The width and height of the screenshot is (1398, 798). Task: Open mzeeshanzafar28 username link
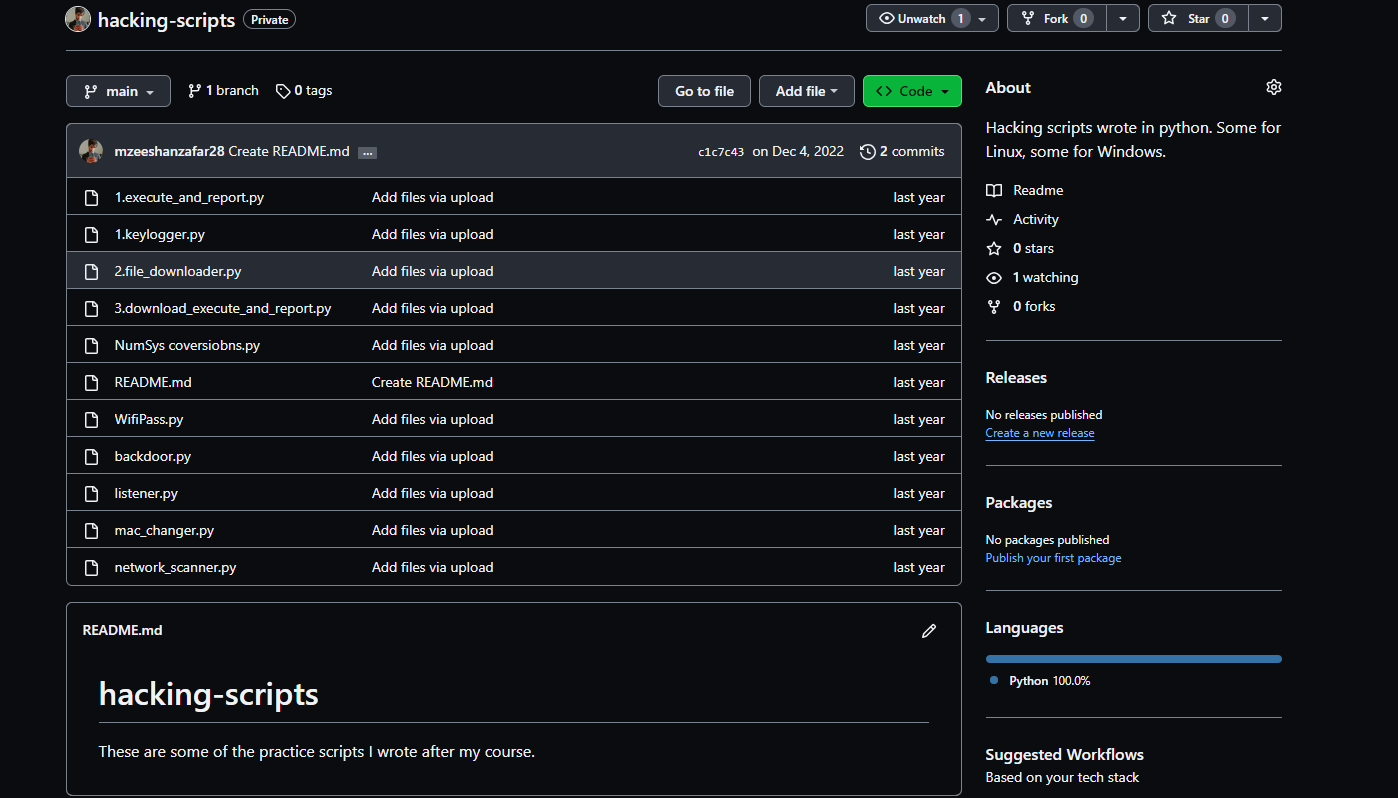tap(169, 152)
